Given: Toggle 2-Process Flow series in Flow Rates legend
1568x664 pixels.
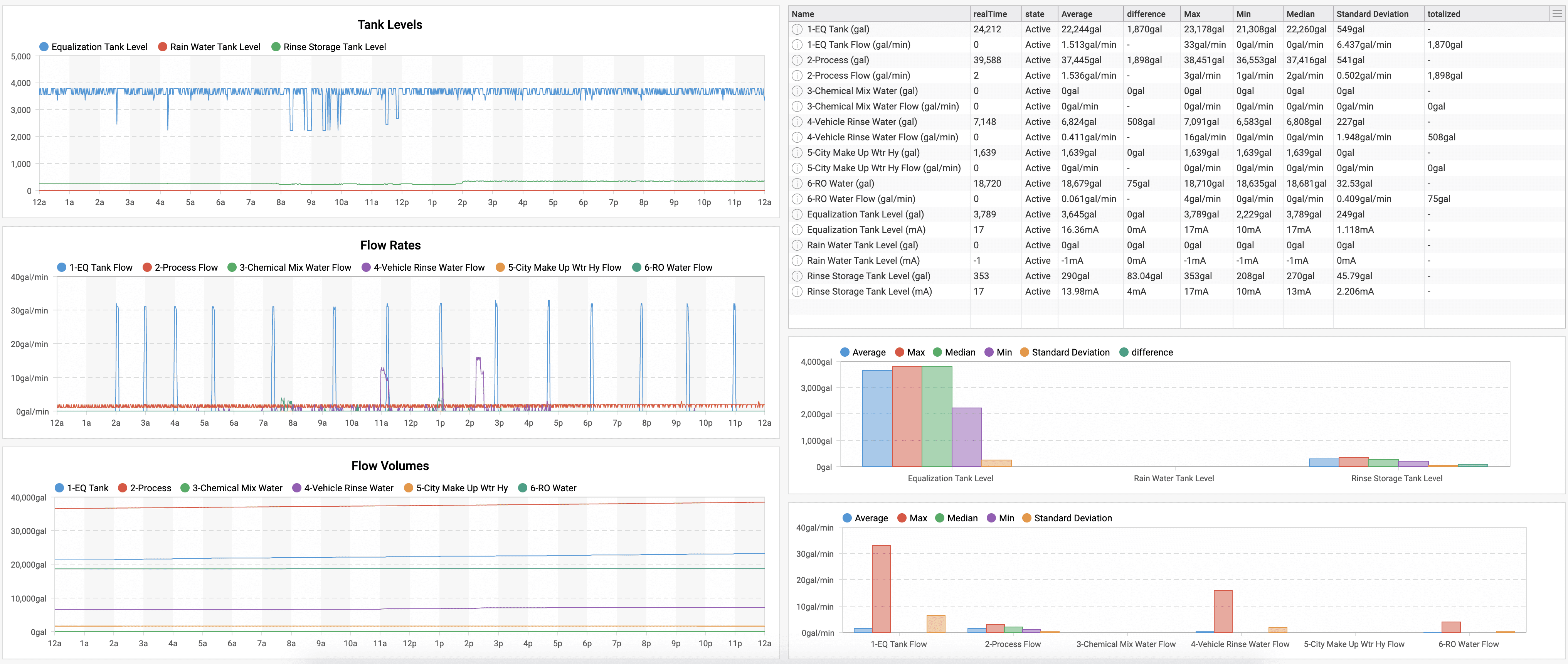Looking at the screenshot, I should pyautogui.click(x=180, y=268).
